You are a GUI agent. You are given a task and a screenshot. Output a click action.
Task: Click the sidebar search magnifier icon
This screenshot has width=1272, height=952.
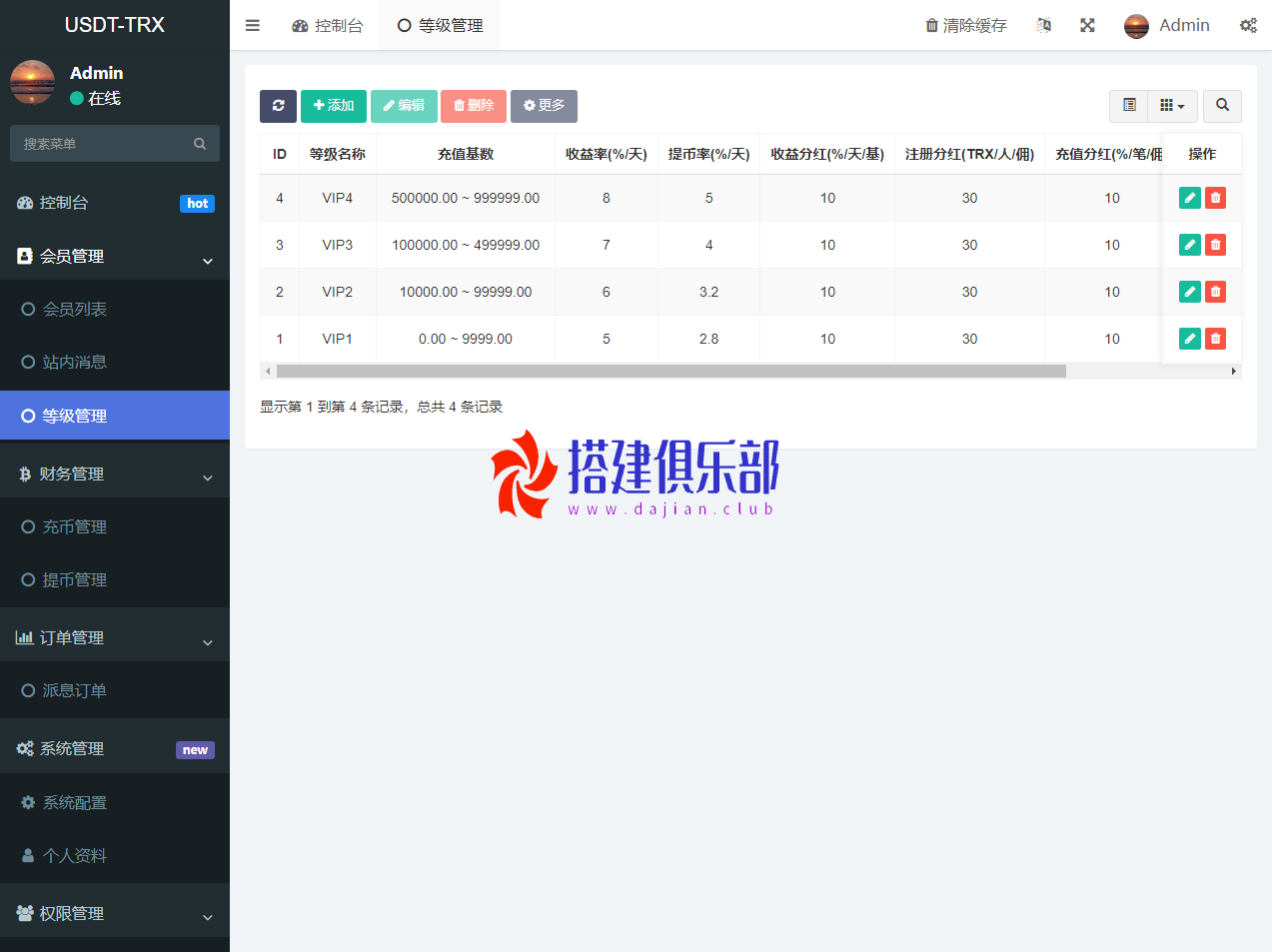pyautogui.click(x=200, y=144)
